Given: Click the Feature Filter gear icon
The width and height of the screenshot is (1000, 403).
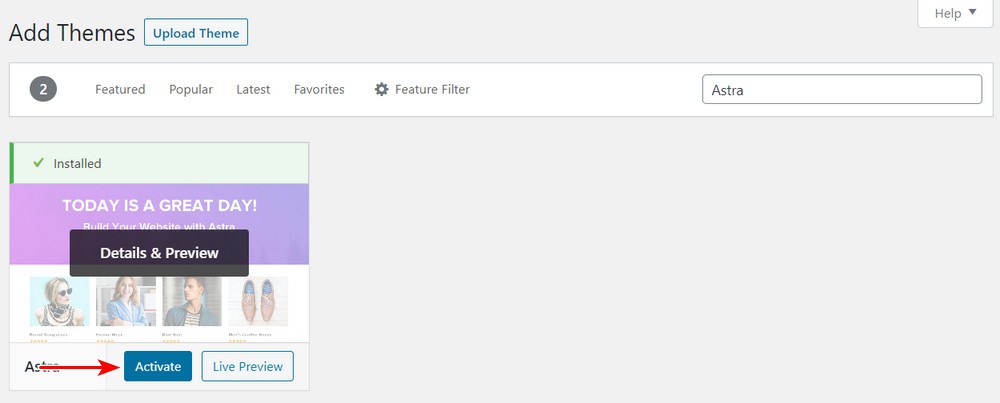Looking at the screenshot, I should [381, 89].
